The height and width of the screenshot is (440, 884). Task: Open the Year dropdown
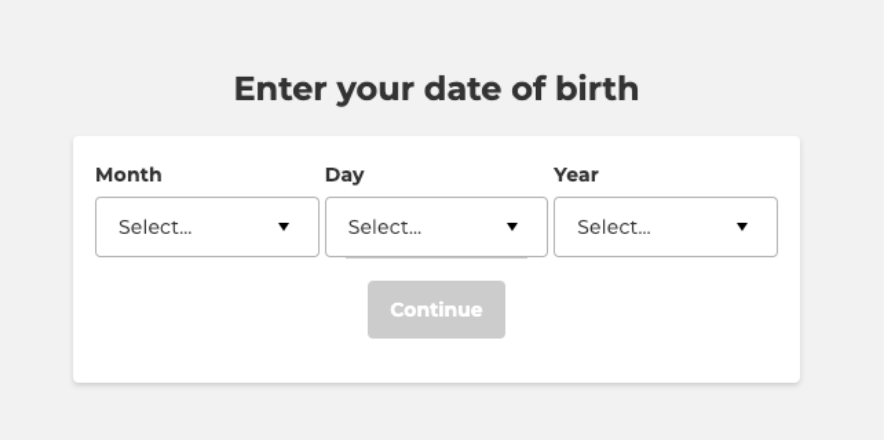665,227
